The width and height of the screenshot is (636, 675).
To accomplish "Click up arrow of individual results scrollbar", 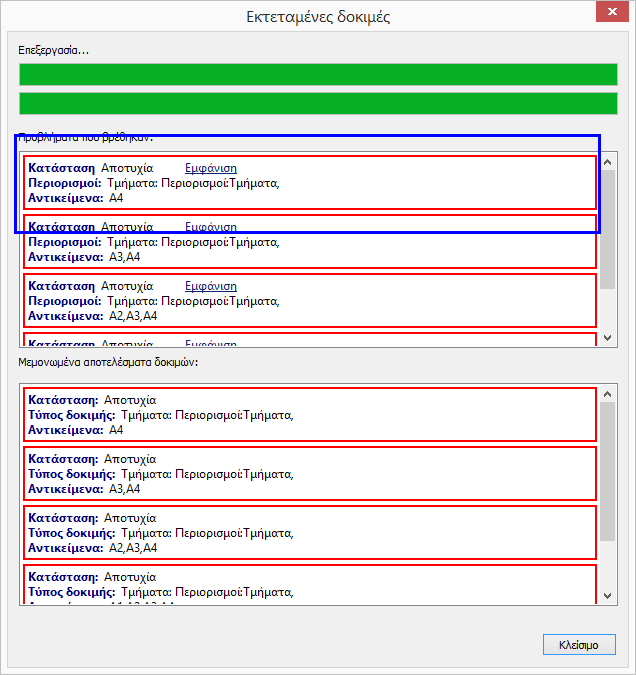I will [x=608, y=392].
